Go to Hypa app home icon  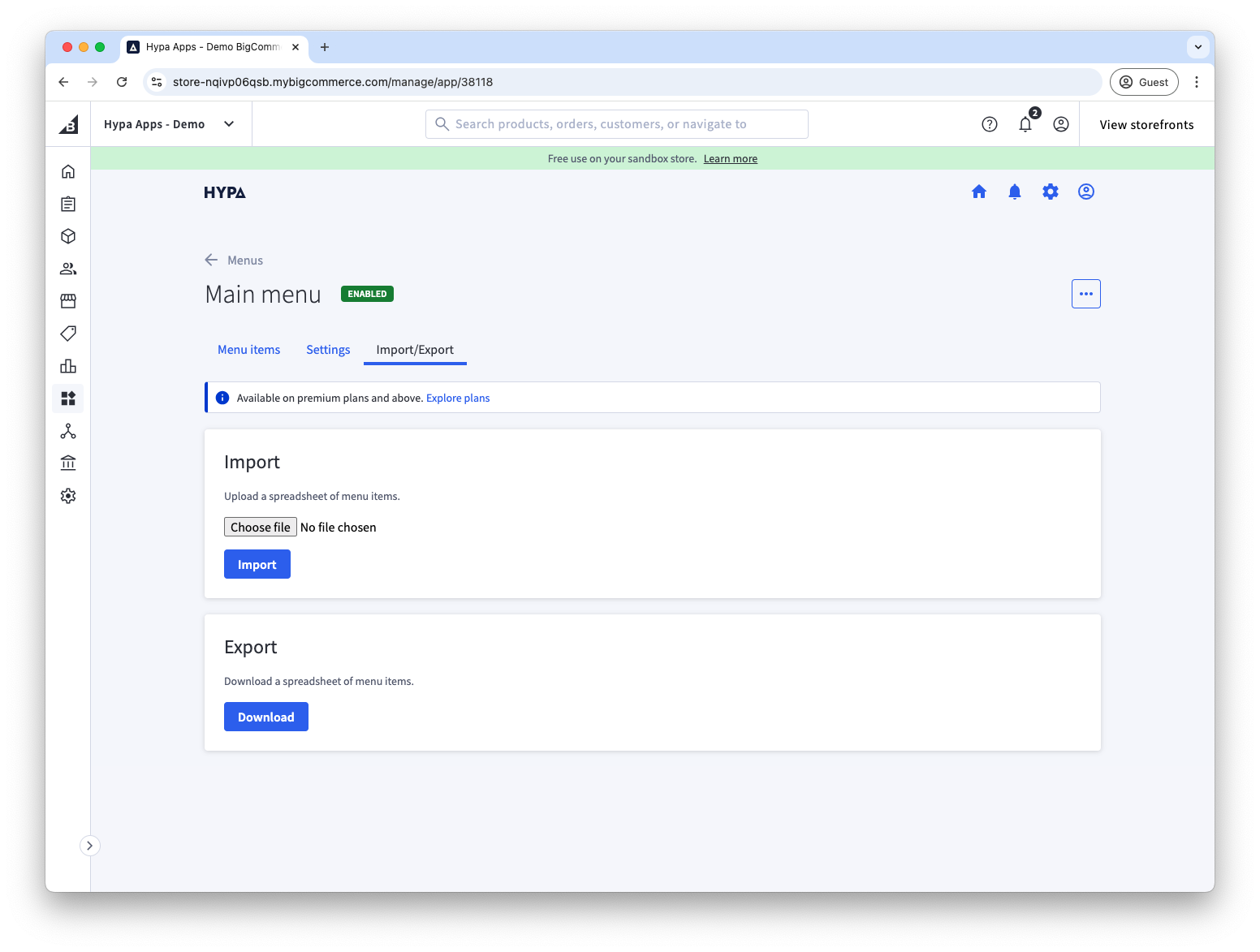[979, 192]
